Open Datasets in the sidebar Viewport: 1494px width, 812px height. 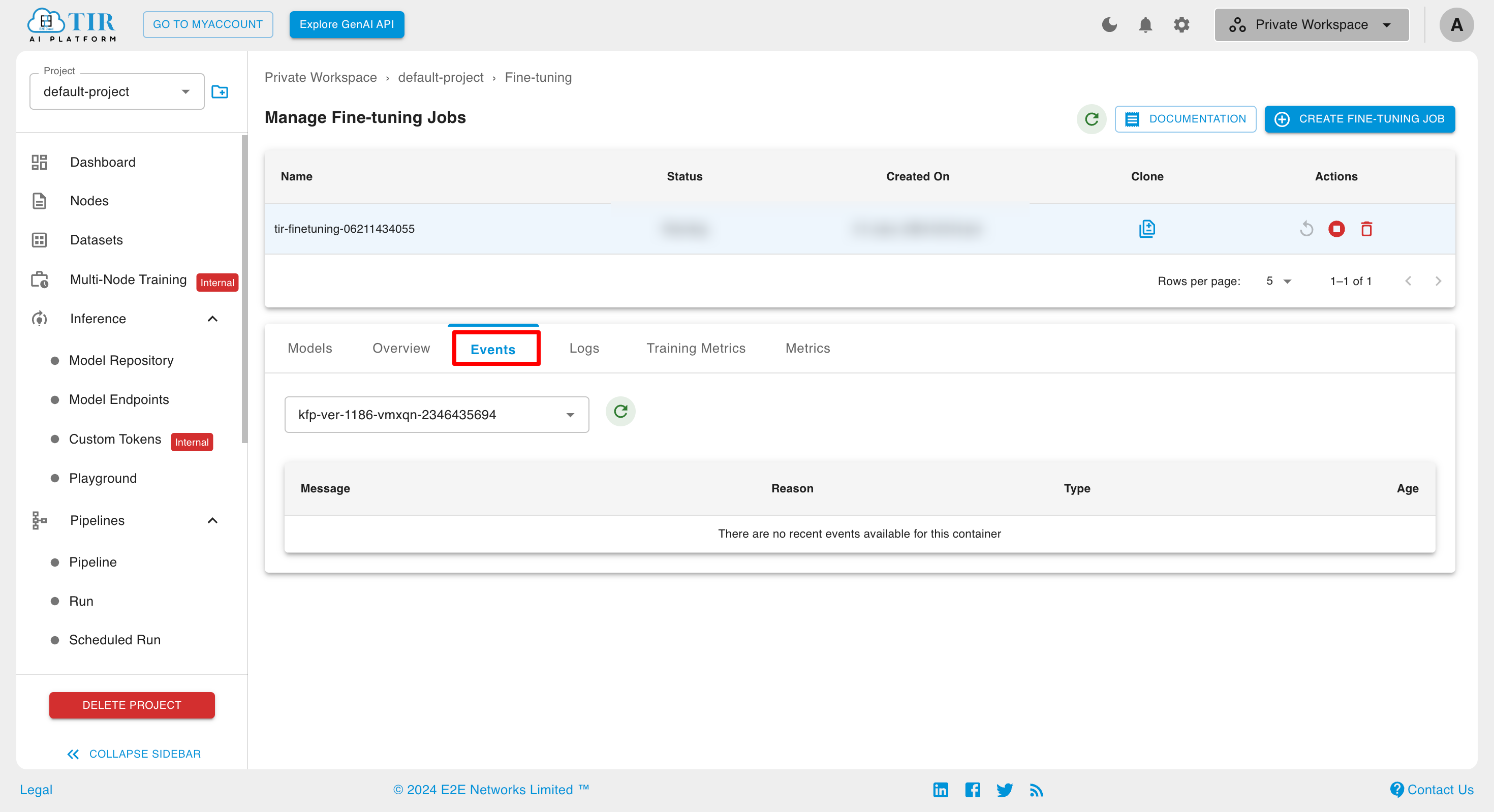coord(96,239)
